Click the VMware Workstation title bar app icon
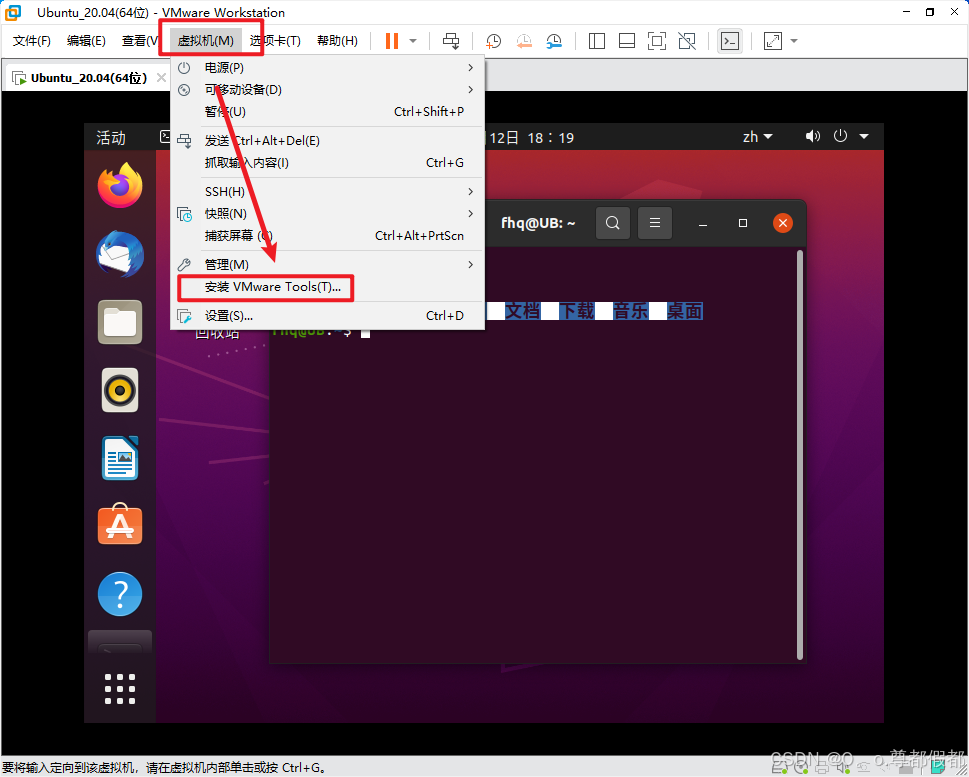Viewport: 969px width, 777px height. [13, 12]
